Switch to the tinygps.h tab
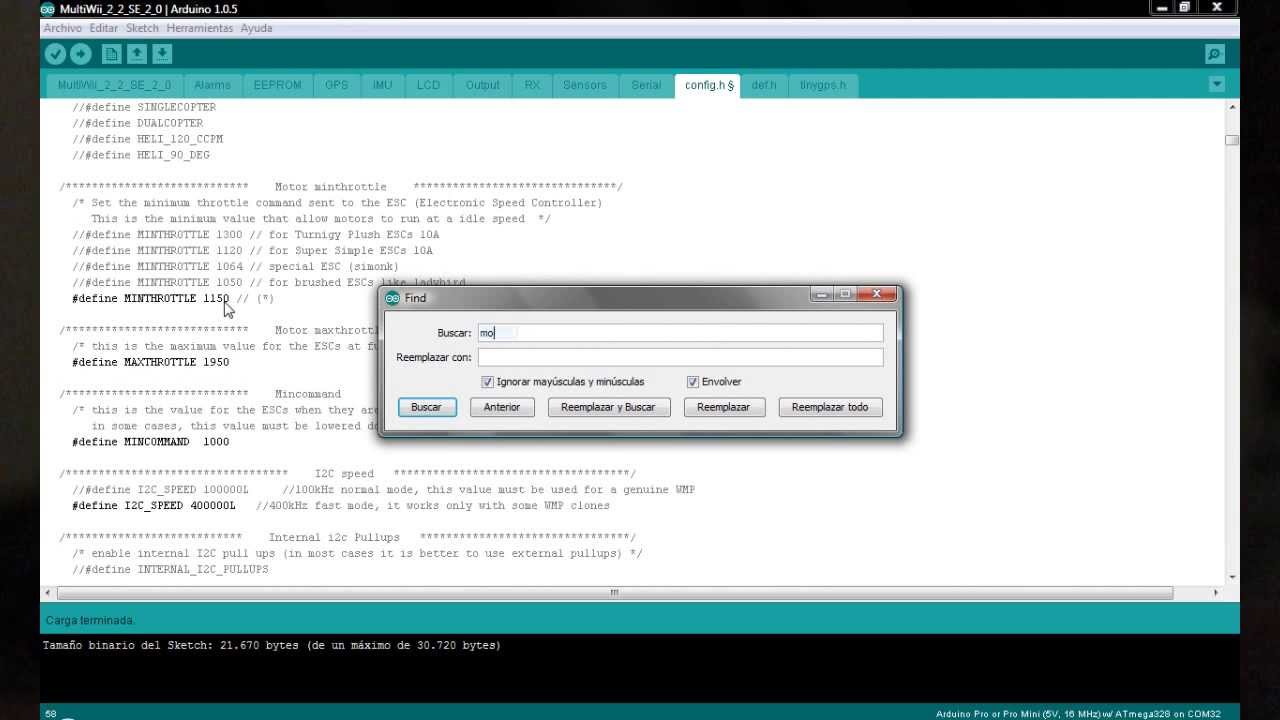 click(x=823, y=85)
